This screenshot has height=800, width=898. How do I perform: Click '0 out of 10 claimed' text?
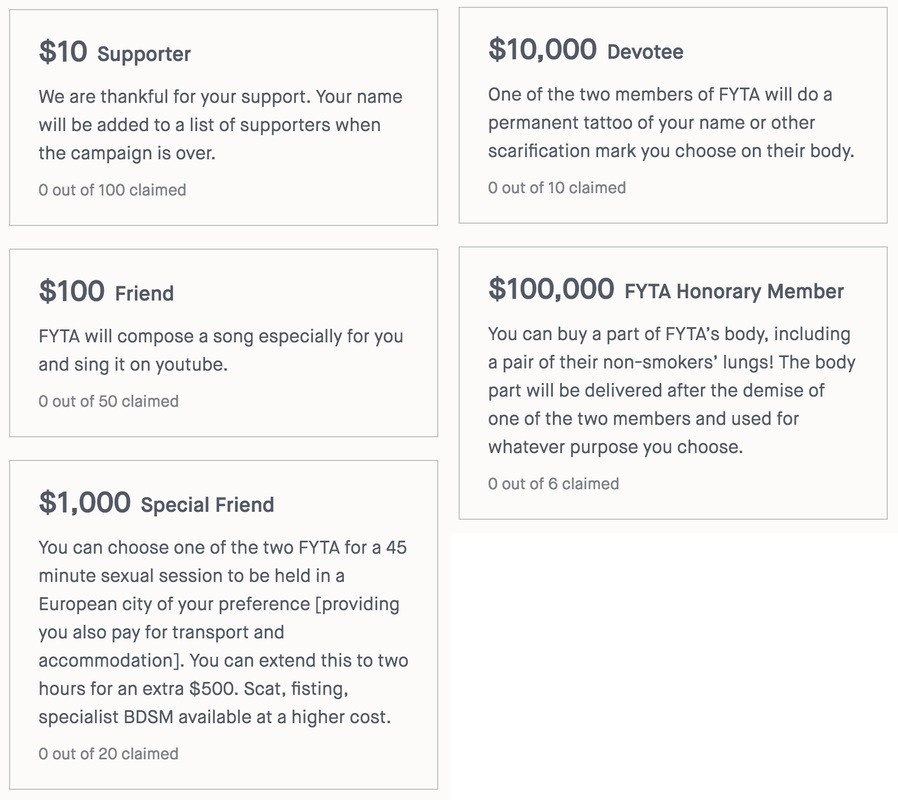pyautogui.click(x=557, y=188)
